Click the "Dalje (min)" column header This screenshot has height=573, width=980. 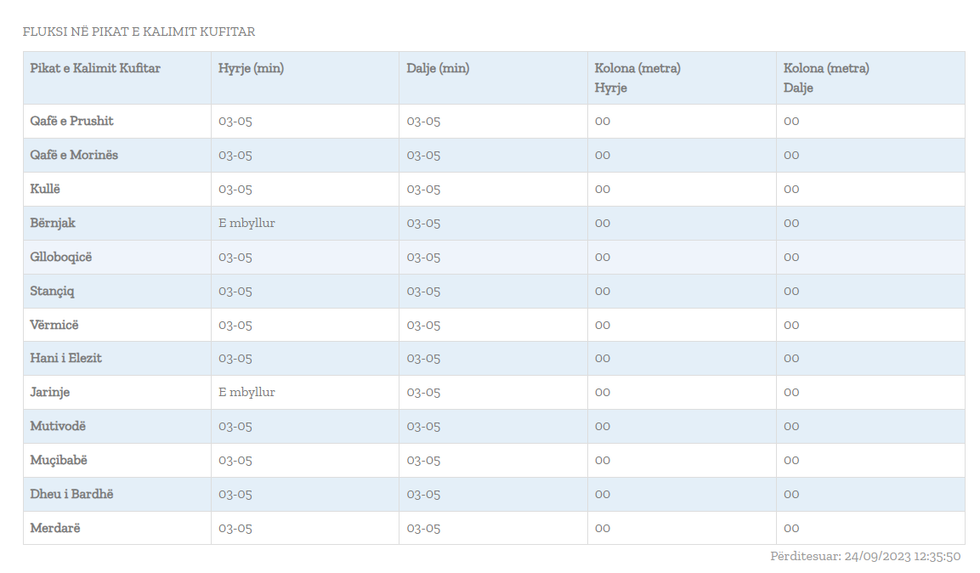point(438,68)
